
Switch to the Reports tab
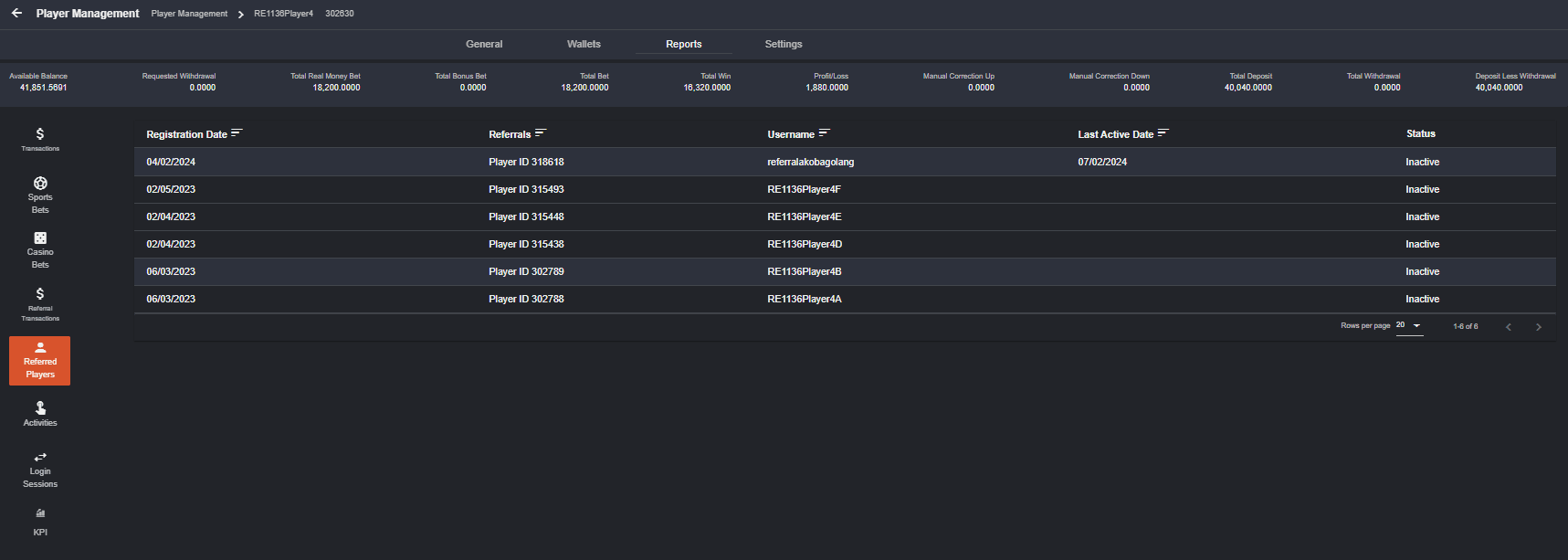684,44
